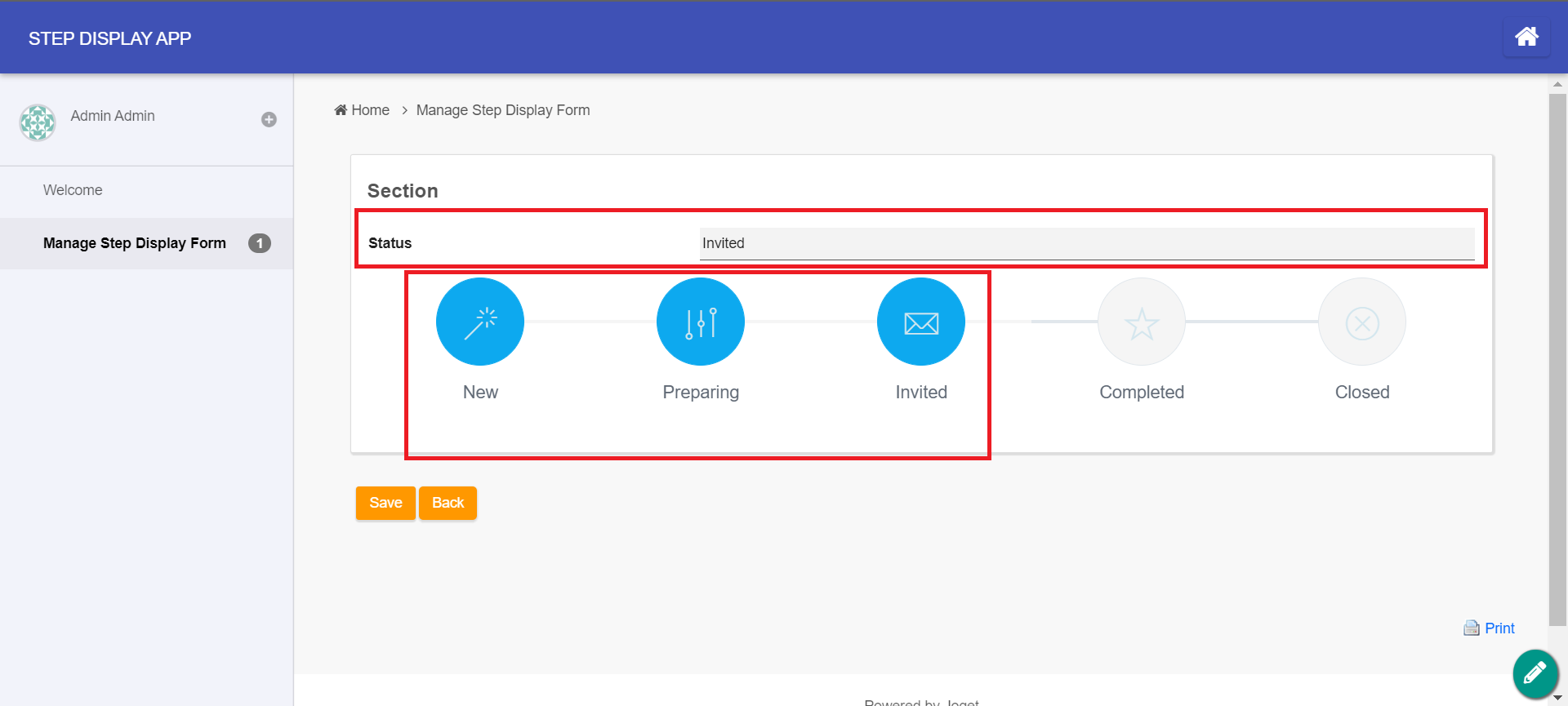Click the home icon in top header

tap(1526, 37)
